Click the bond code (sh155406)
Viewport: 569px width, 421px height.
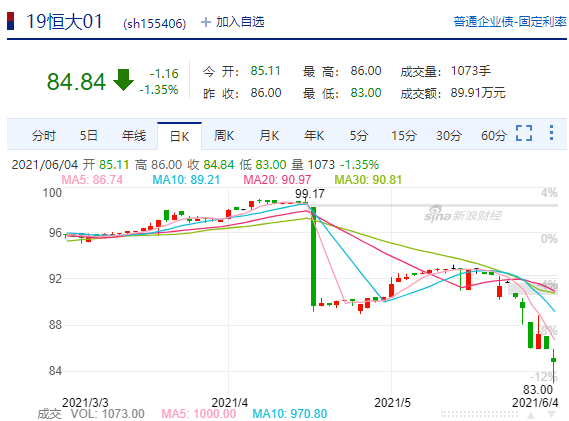pos(155,24)
